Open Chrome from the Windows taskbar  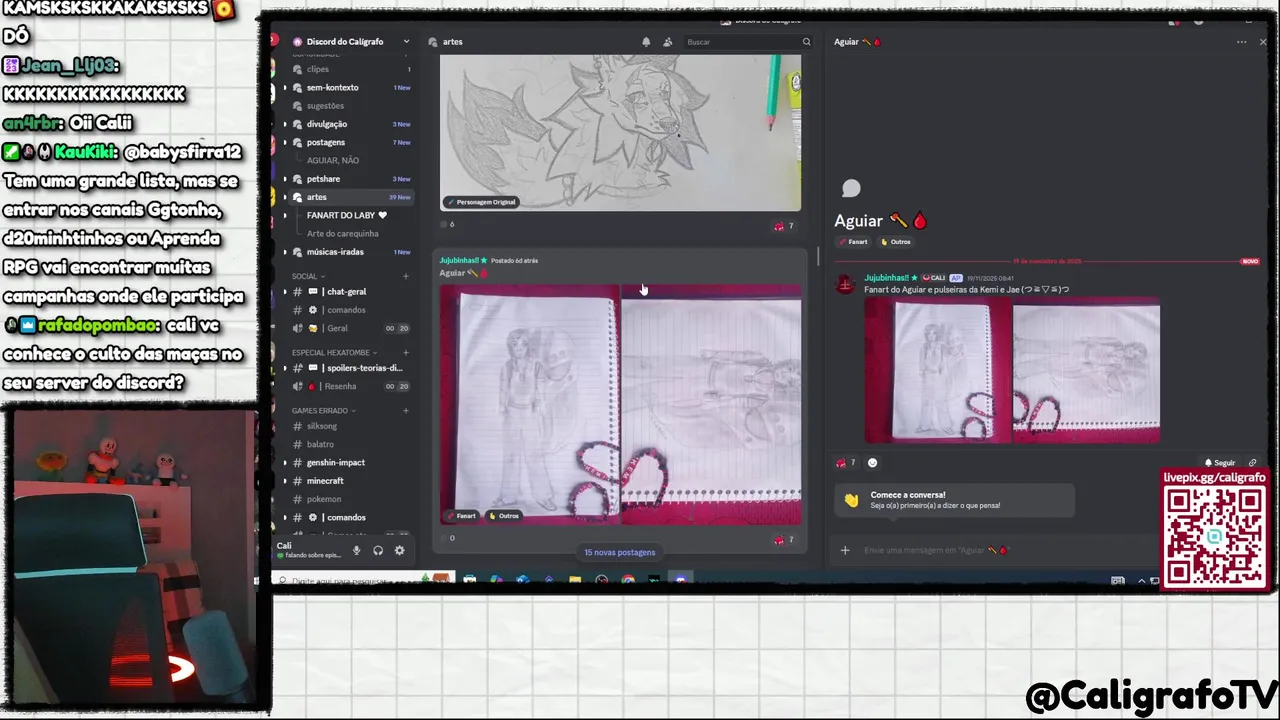click(628, 580)
